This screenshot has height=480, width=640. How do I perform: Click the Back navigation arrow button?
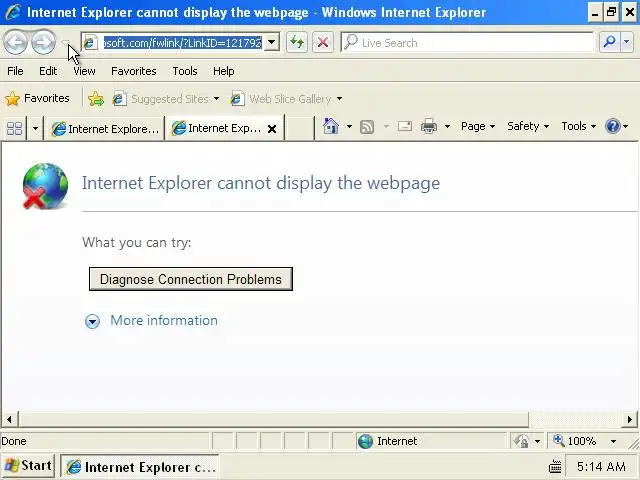(16, 42)
